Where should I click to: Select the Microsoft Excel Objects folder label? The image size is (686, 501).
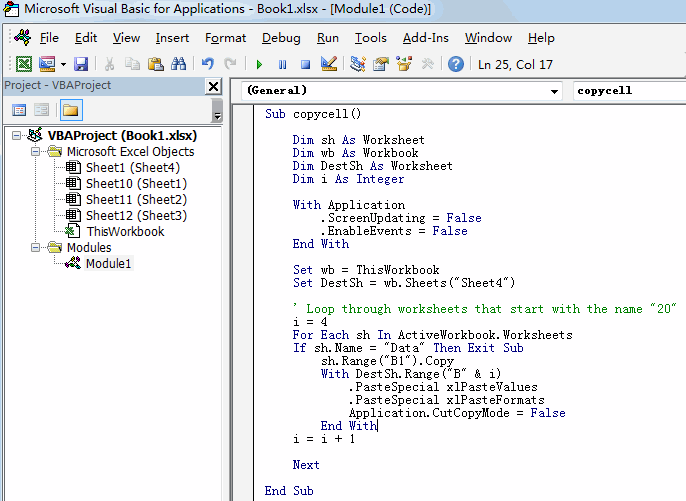[130, 151]
